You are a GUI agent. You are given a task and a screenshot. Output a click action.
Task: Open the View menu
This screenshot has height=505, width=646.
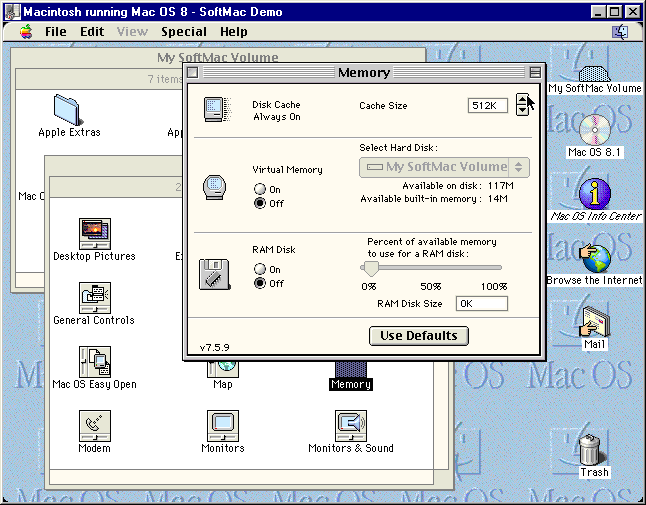point(132,32)
